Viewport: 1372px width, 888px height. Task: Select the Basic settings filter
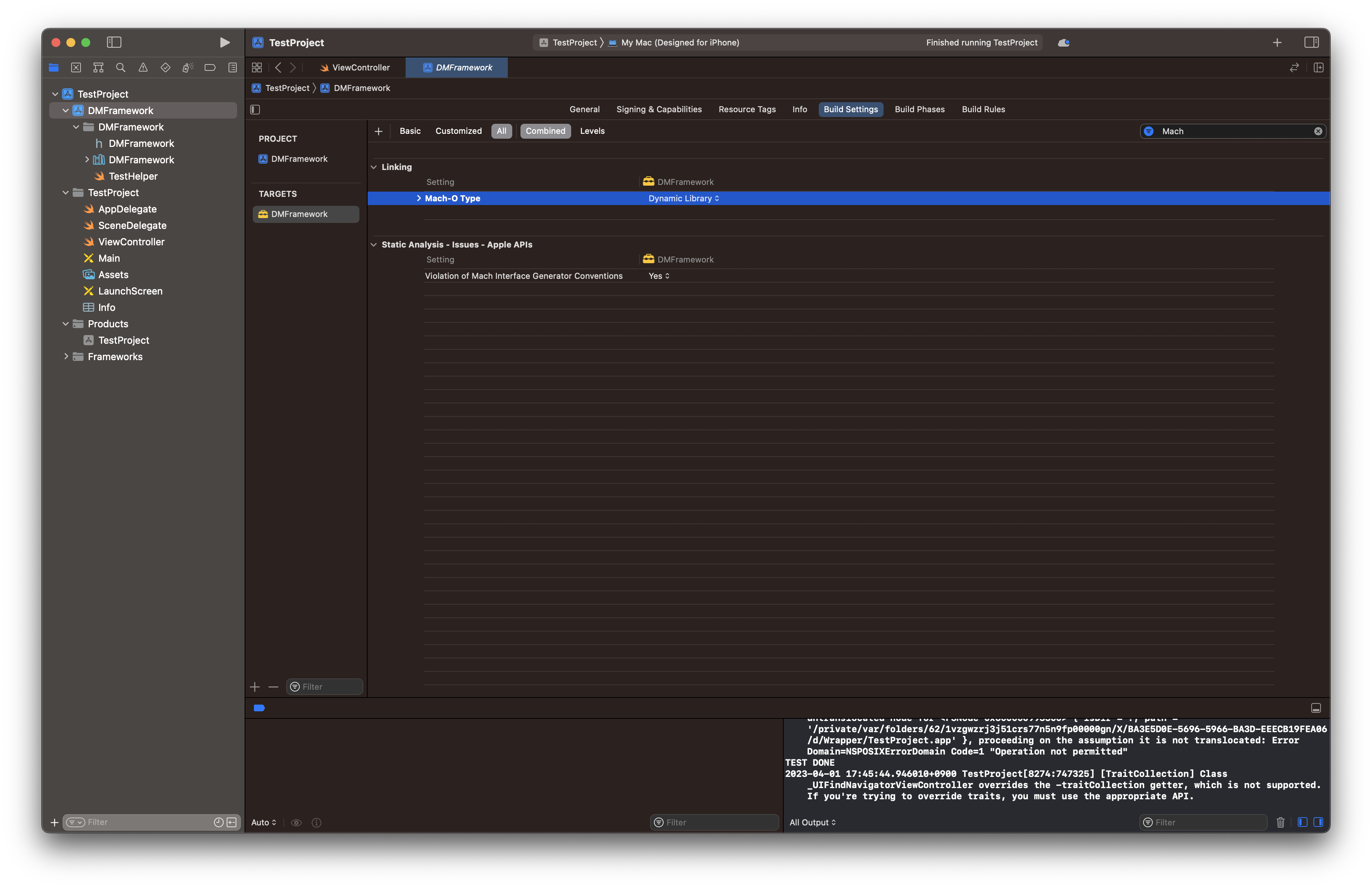[410, 131]
